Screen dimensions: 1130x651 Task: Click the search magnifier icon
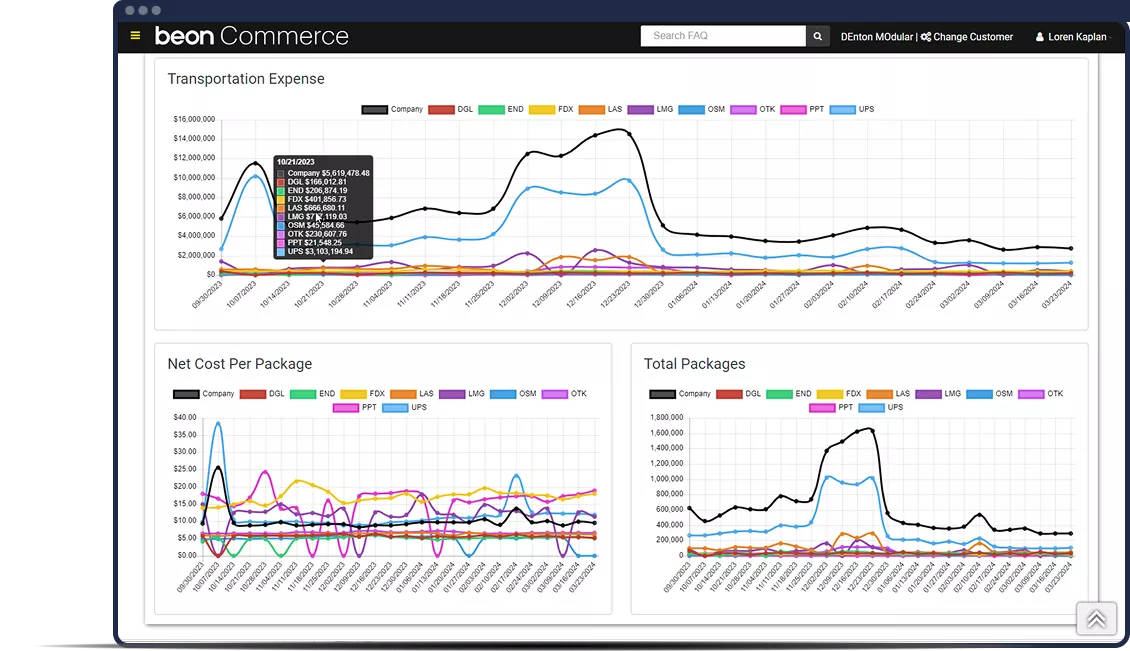coord(818,36)
